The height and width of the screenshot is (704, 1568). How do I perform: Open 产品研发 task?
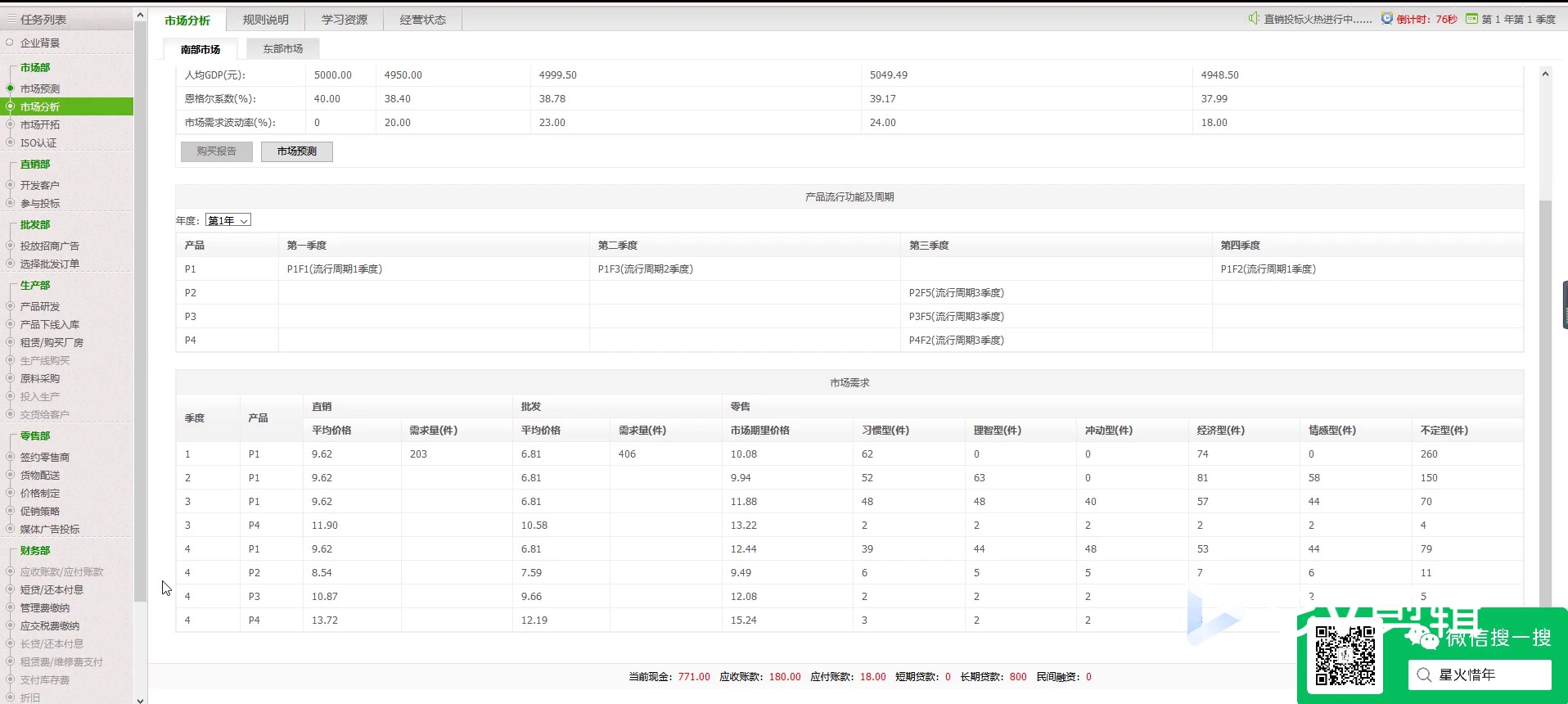click(40, 306)
